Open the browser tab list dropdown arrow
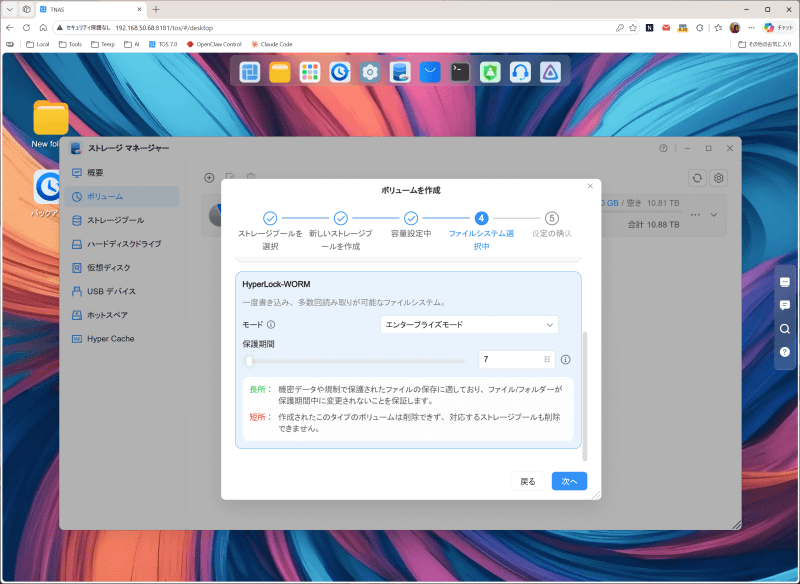 (10, 9)
